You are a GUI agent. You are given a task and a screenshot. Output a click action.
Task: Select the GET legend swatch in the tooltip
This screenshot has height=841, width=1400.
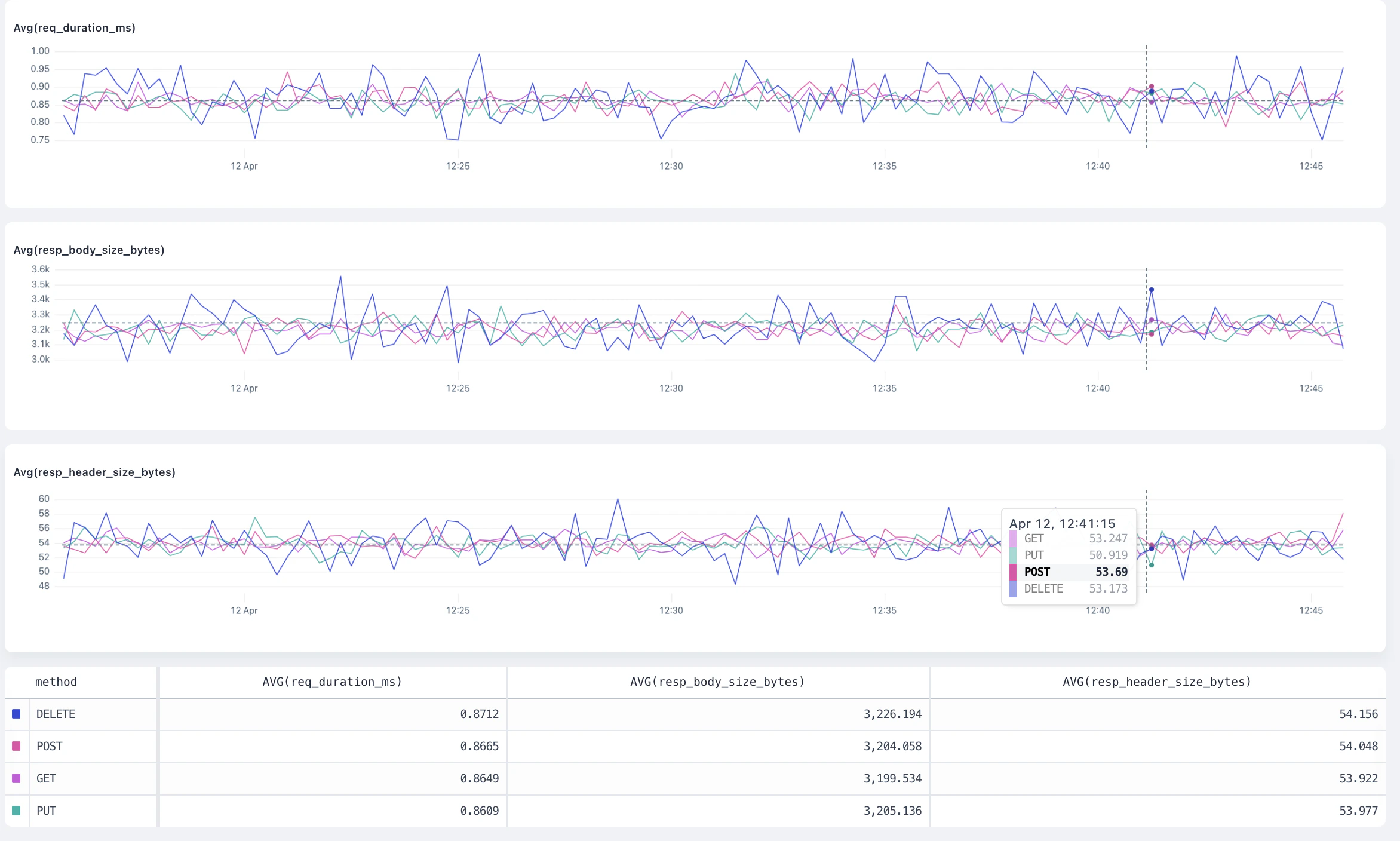click(x=1014, y=538)
